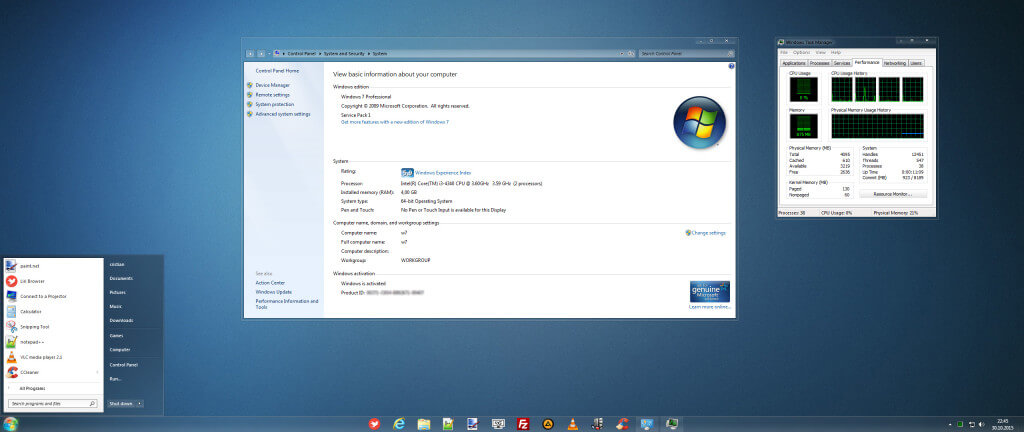Expand All Programs in Start menu
Viewport: 1024px width, 432px height.
pyautogui.click(x=32, y=387)
